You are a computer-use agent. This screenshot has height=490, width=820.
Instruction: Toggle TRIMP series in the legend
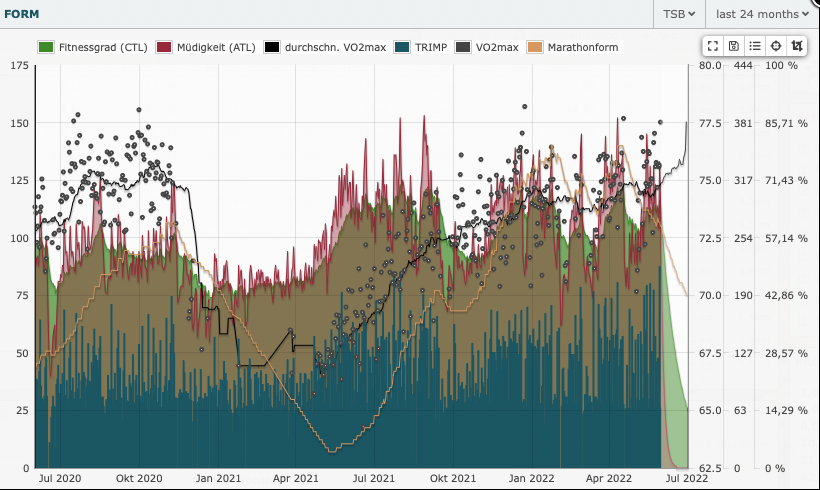425,47
